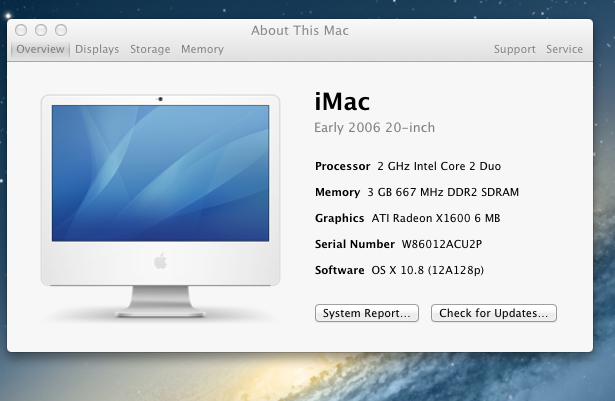Click the Processor label
Screen dimensions: 615x401
(342, 166)
